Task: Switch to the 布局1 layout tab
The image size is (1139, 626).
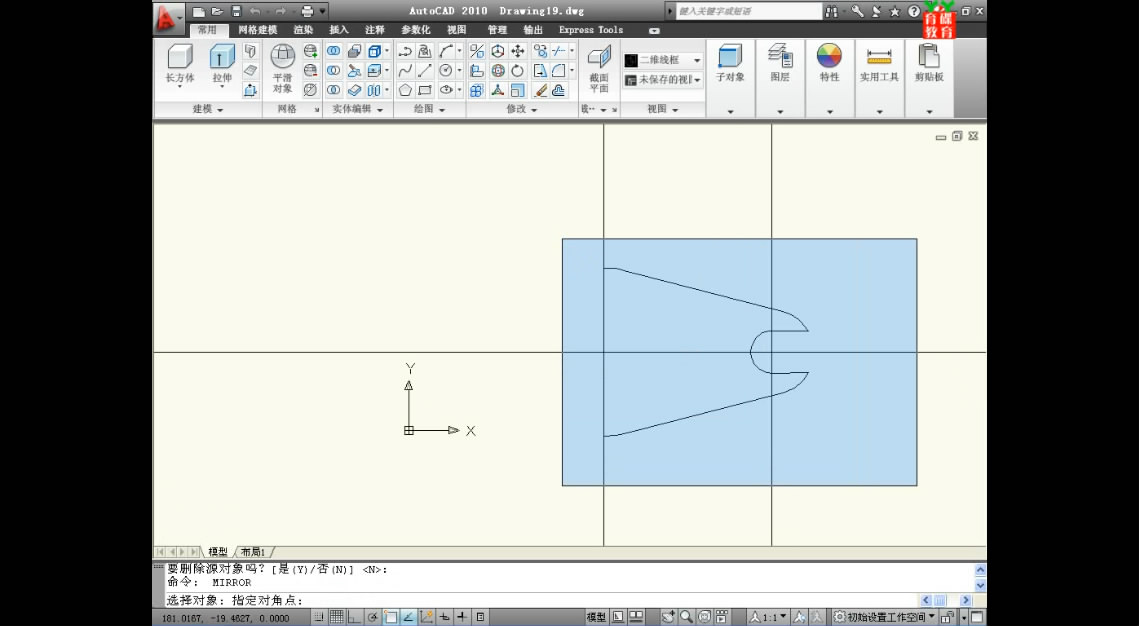Action: click(x=253, y=552)
